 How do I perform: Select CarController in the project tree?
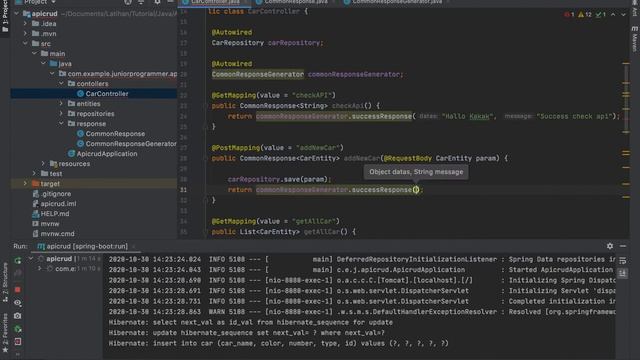(x=107, y=93)
